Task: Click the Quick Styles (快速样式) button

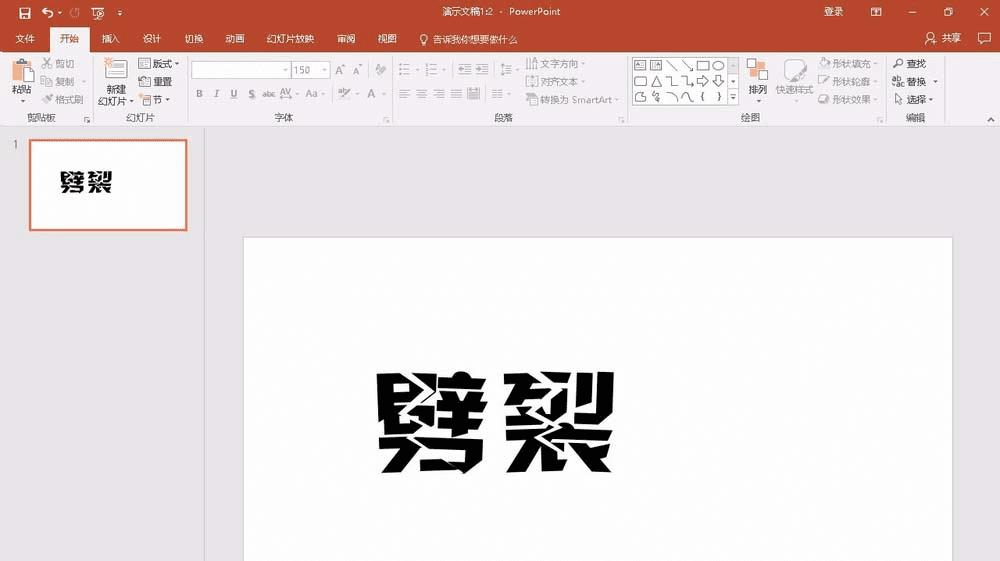Action: pyautogui.click(x=794, y=80)
